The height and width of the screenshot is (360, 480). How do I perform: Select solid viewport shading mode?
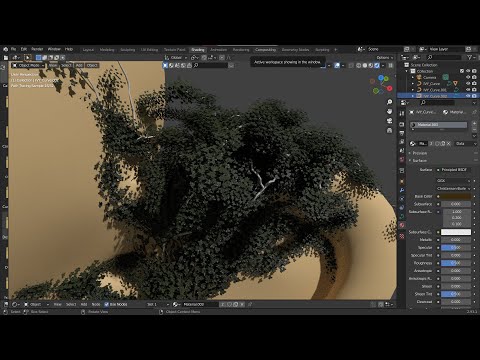coord(365,65)
